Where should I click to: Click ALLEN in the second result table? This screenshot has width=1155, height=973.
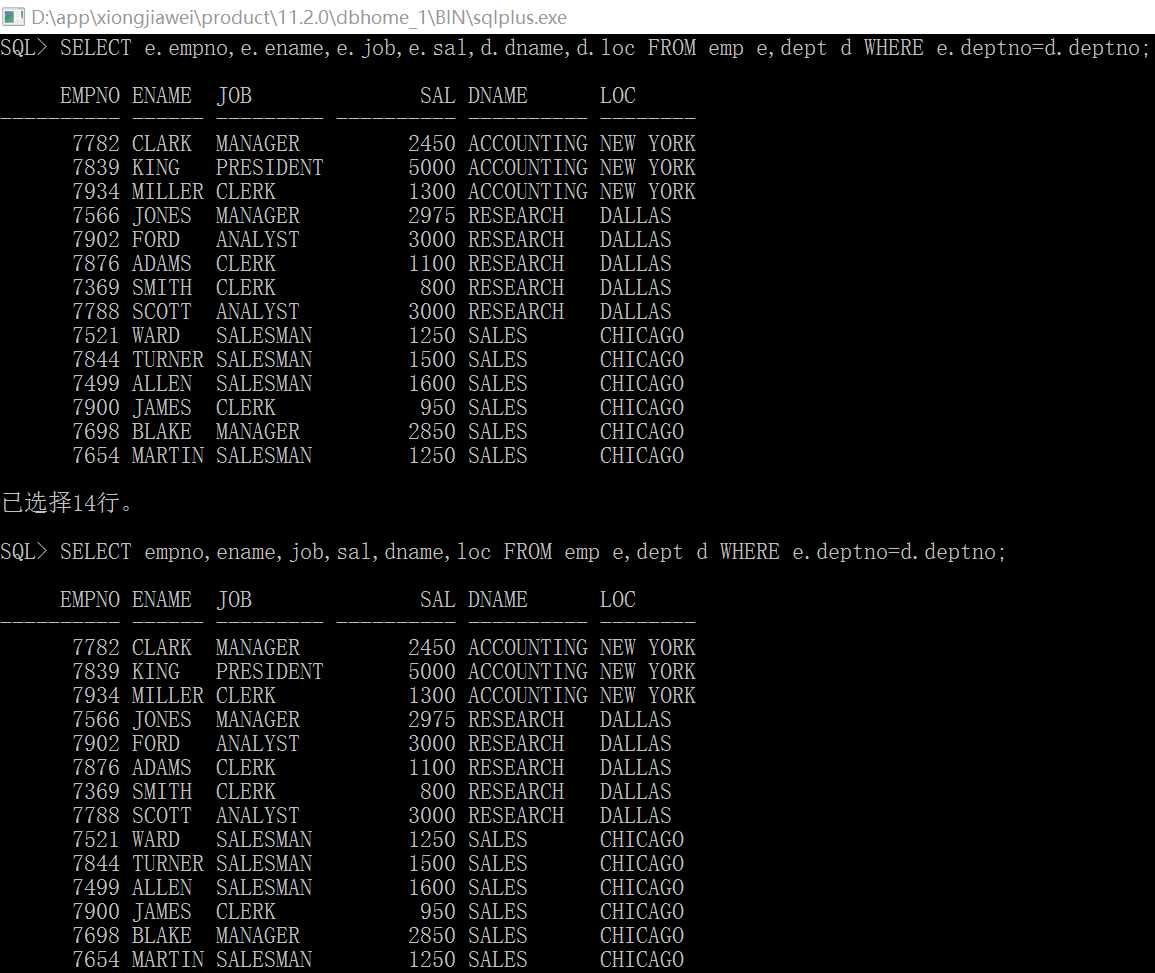point(162,888)
